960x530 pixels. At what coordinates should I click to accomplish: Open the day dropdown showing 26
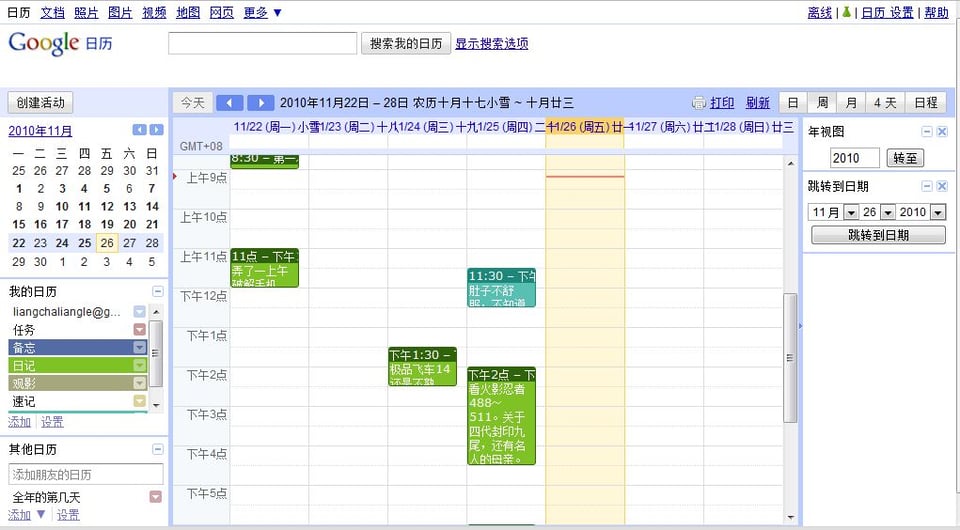coord(888,212)
